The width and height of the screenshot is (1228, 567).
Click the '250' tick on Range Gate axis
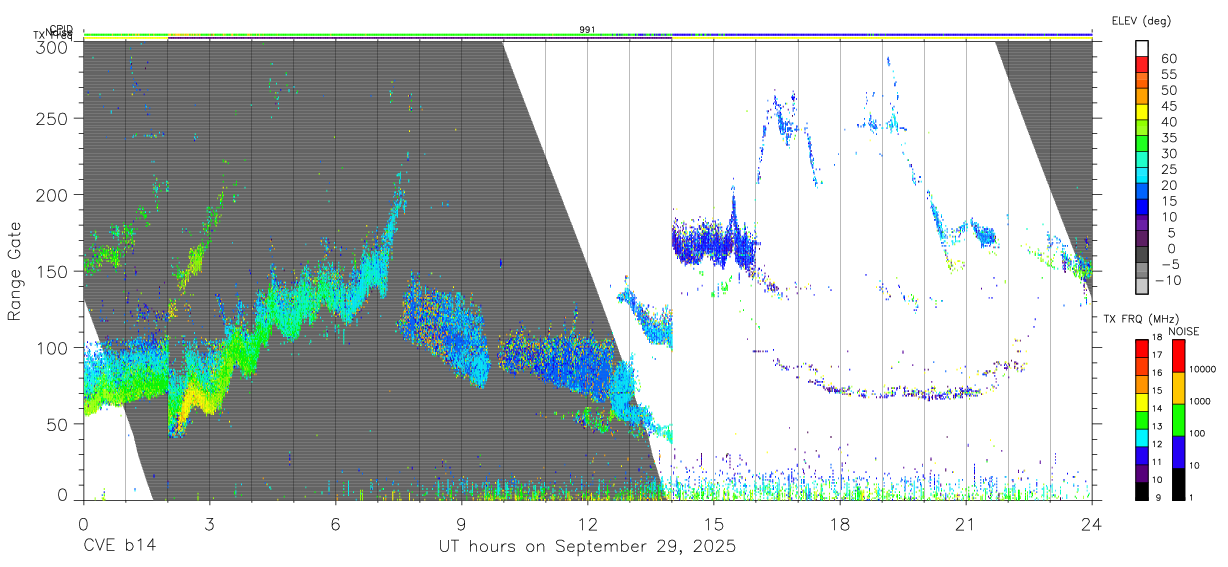pos(52,118)
